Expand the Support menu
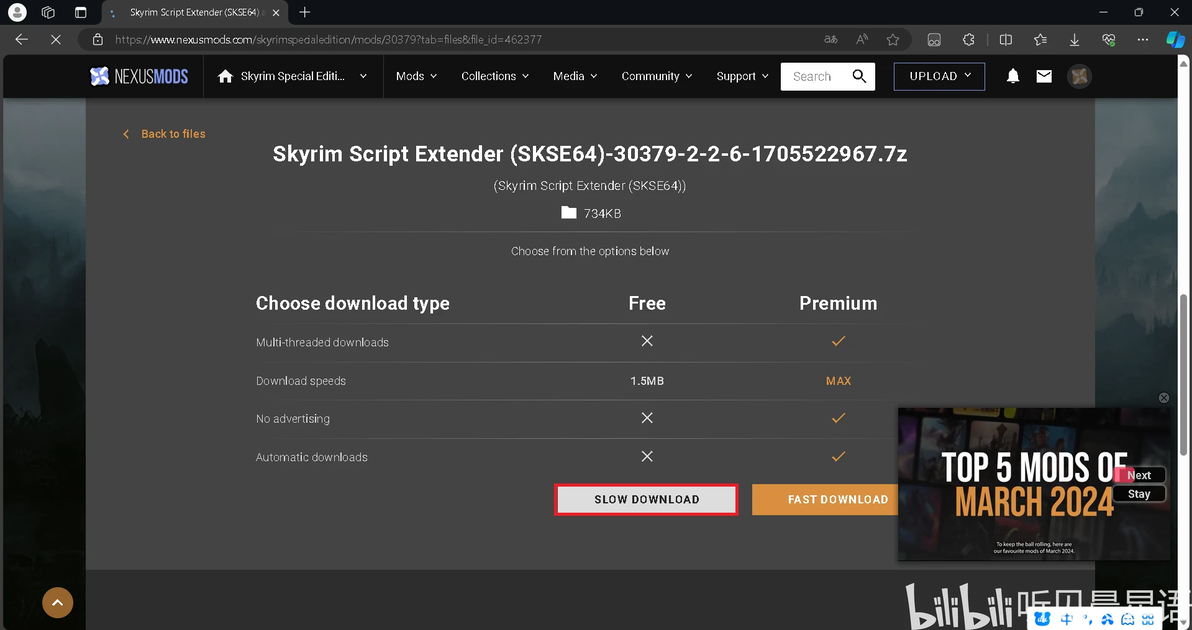 click(x=743, y=76)
